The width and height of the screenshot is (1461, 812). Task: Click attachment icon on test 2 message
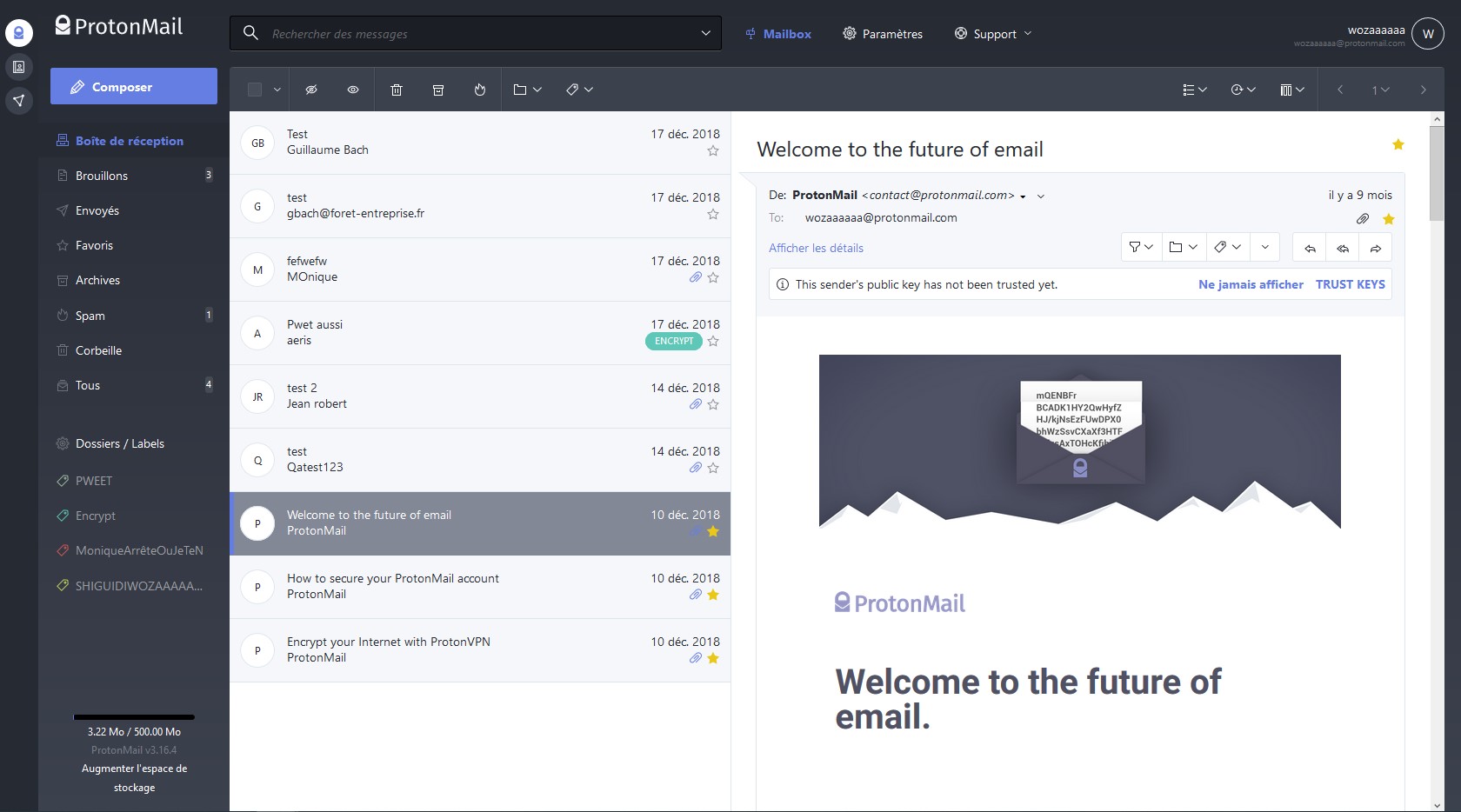point(696,404)
